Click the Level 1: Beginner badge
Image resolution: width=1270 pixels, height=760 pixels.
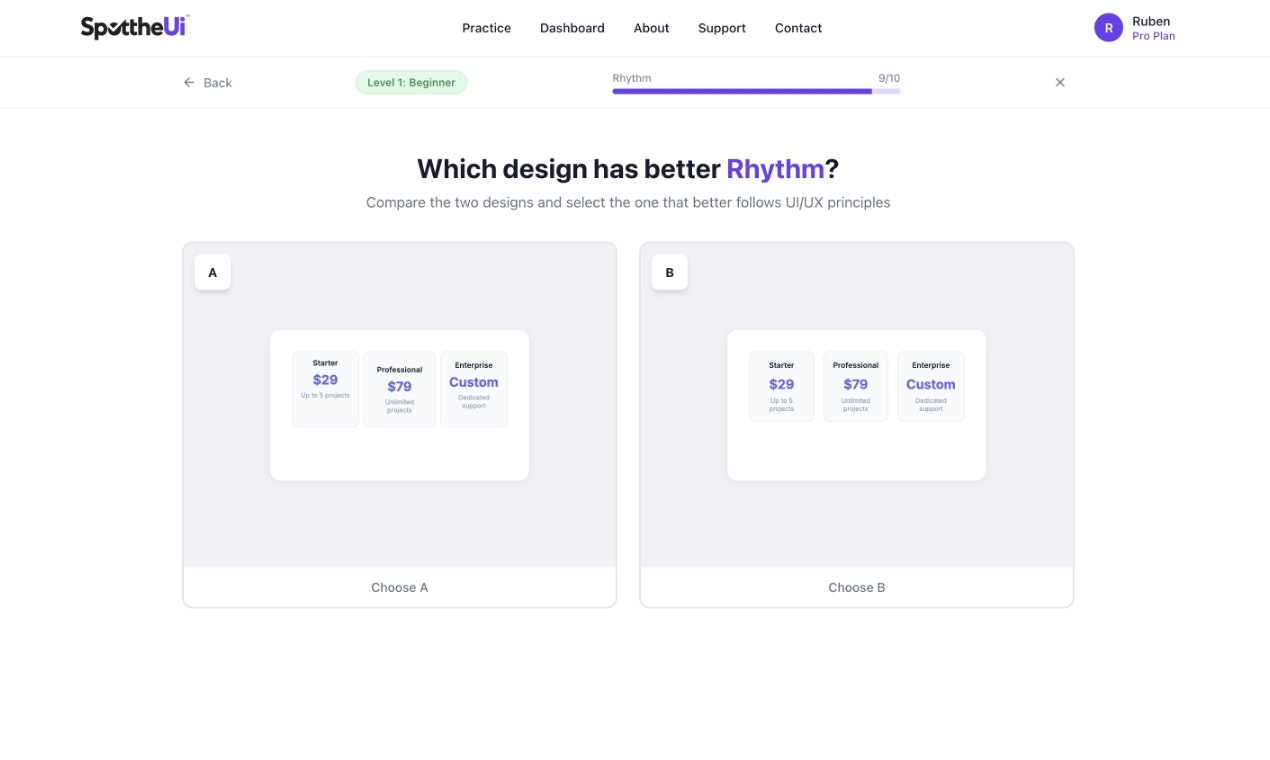(411, 82)
